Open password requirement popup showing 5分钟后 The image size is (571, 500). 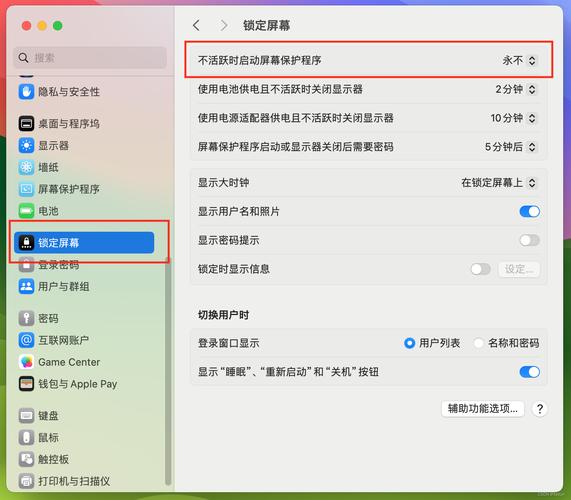(x=511, y=147)
